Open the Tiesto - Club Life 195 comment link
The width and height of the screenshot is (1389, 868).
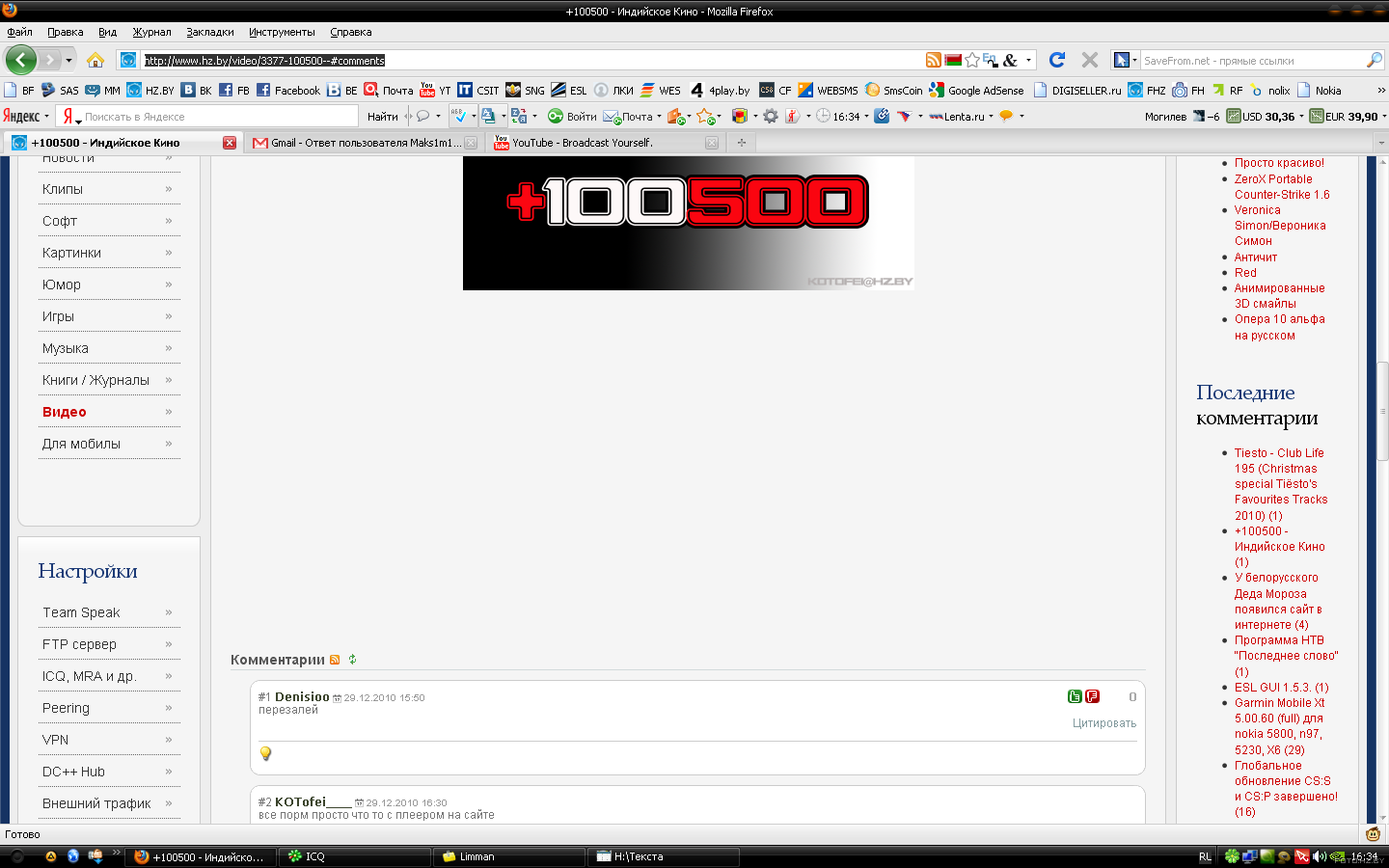1281,484
